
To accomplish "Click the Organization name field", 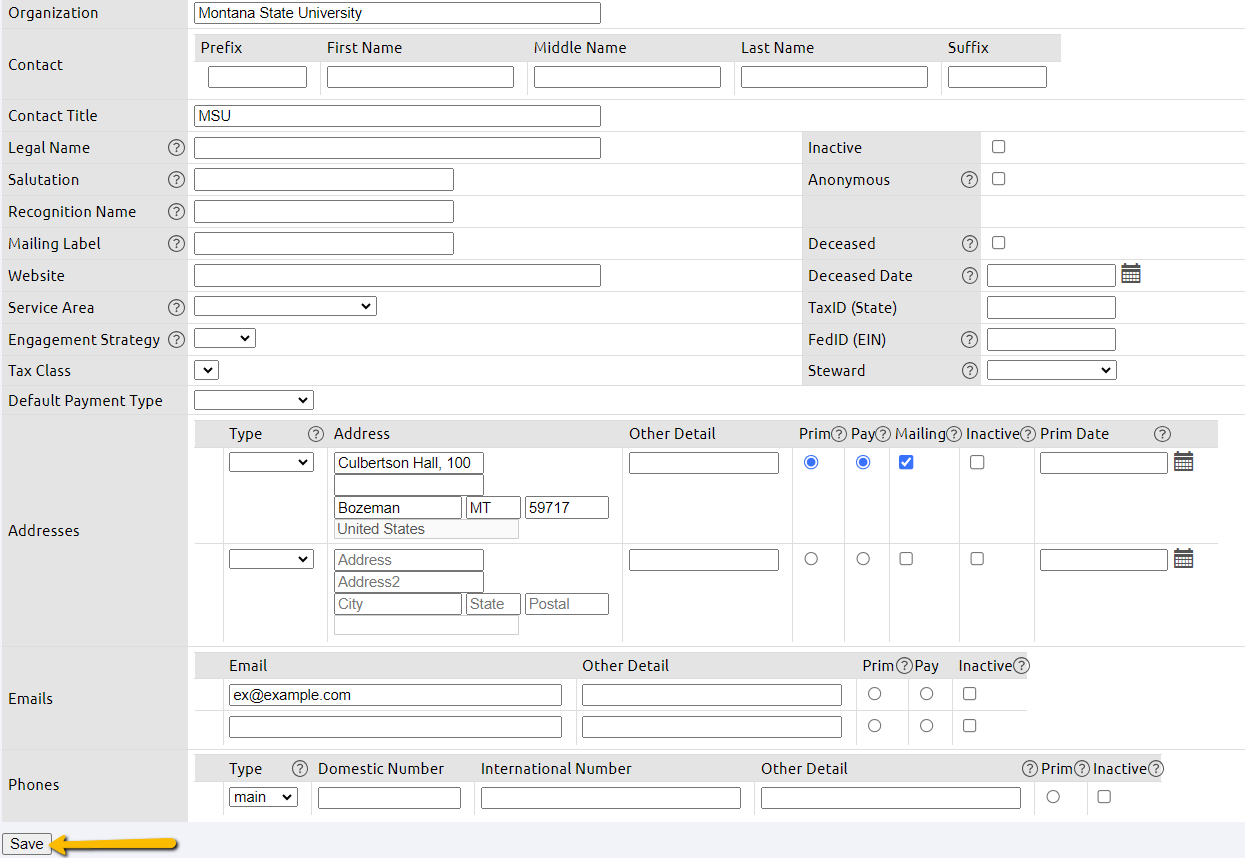I will (x=397, y=13).
